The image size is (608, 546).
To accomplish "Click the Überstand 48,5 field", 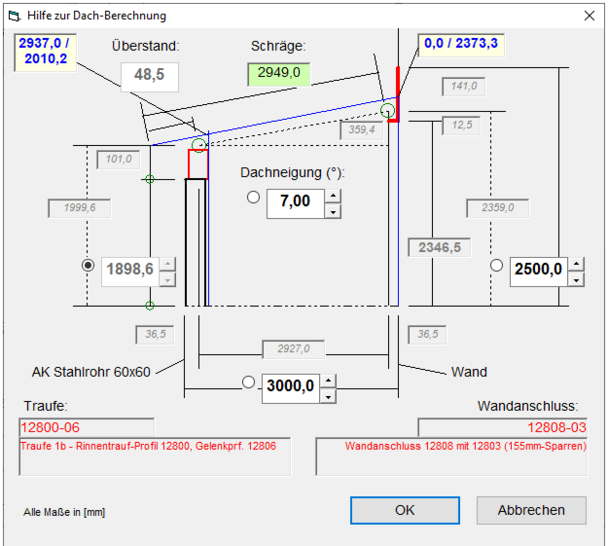I will (x=150, y=76).
